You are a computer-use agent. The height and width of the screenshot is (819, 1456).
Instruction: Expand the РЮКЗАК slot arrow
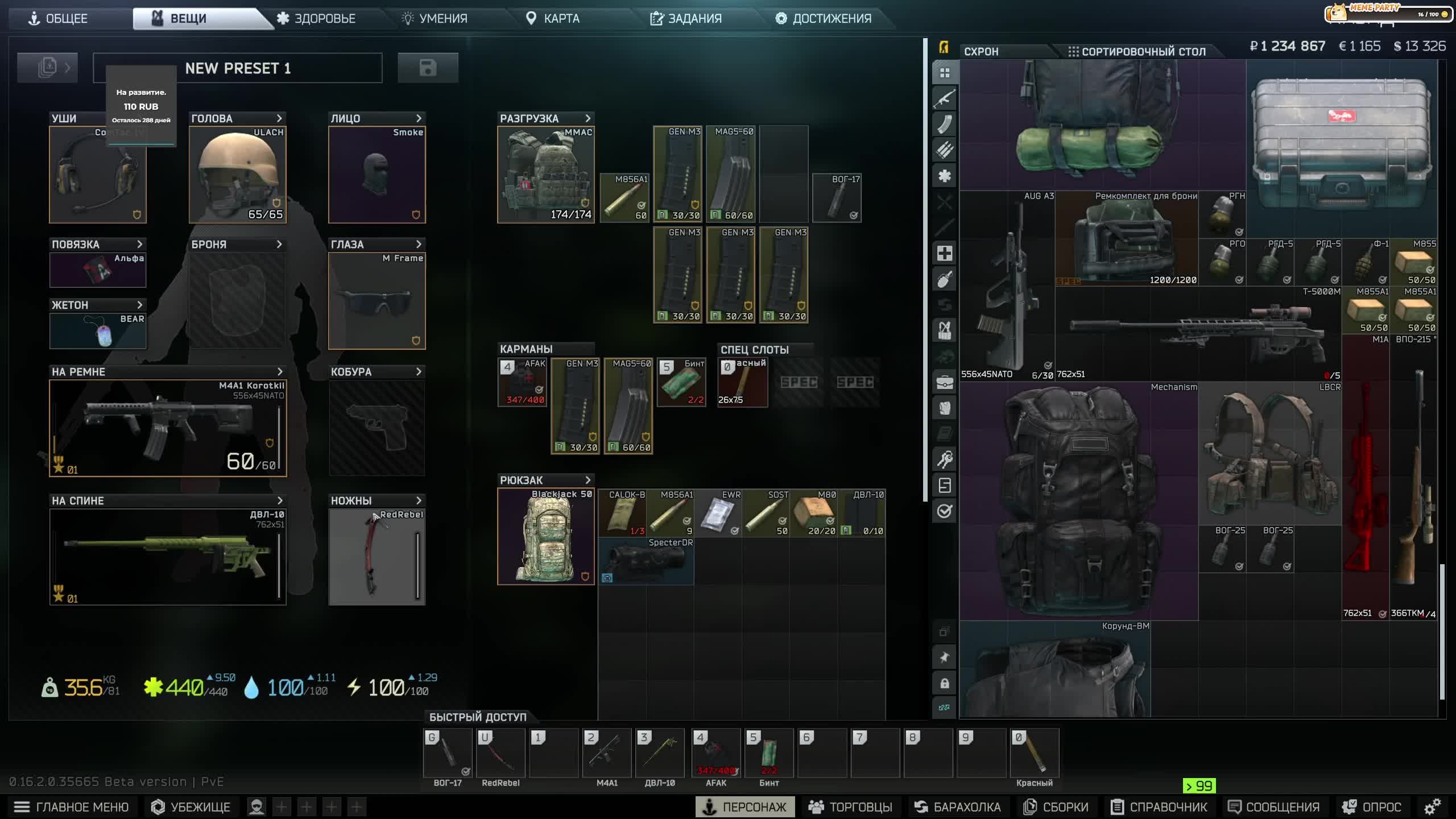[x=588, y=480]
